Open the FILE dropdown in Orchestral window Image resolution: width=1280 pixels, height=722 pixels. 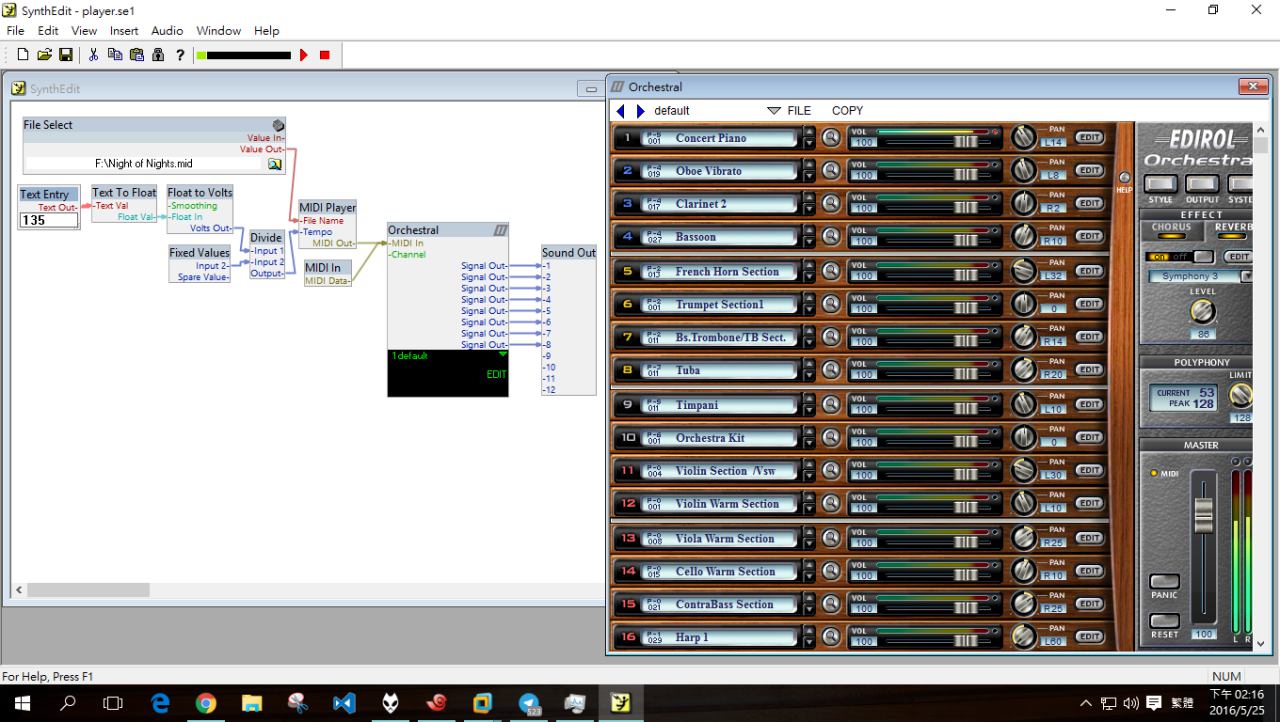[x=789, y=111]
